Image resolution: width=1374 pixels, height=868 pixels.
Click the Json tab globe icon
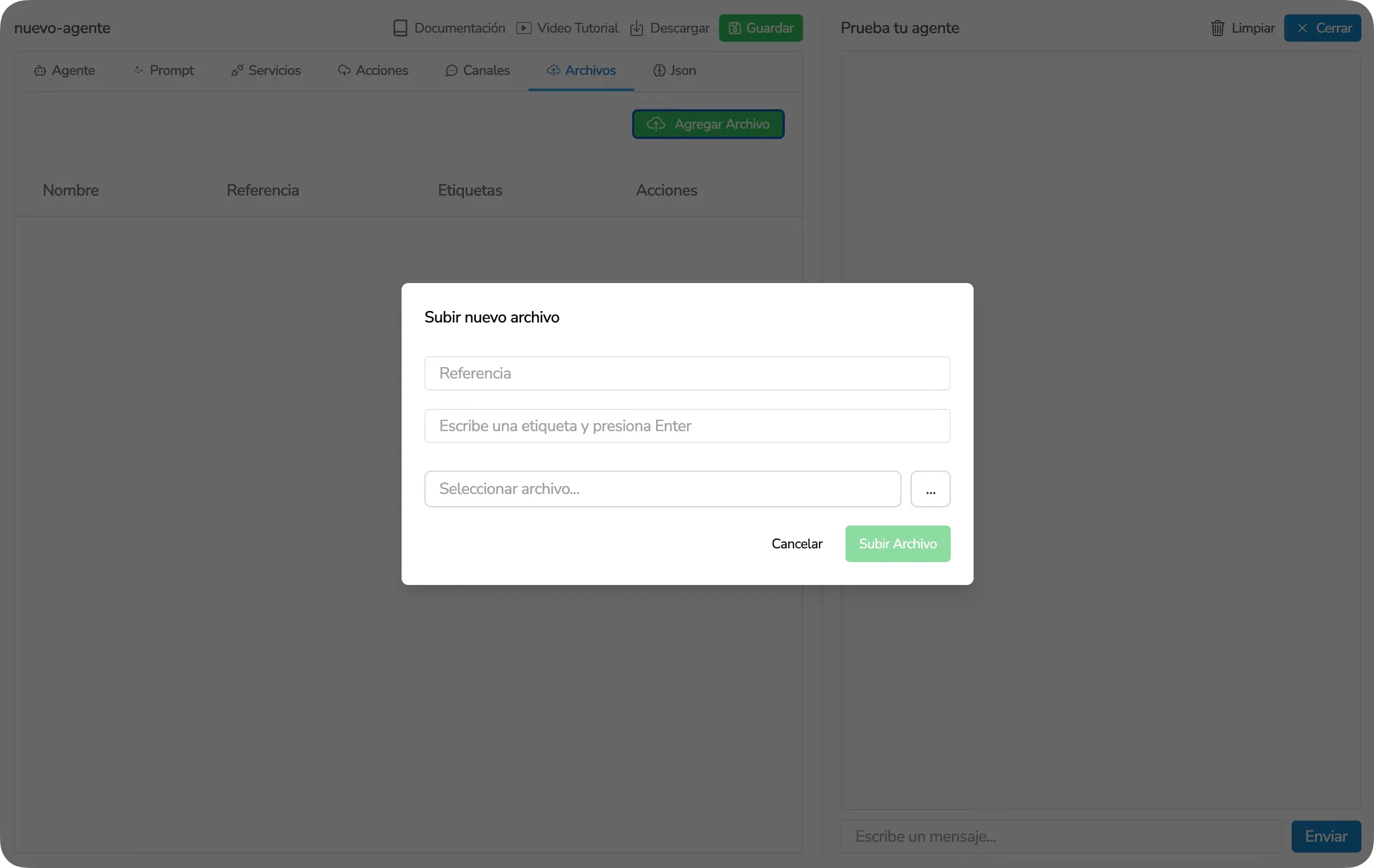click(659, 70)
